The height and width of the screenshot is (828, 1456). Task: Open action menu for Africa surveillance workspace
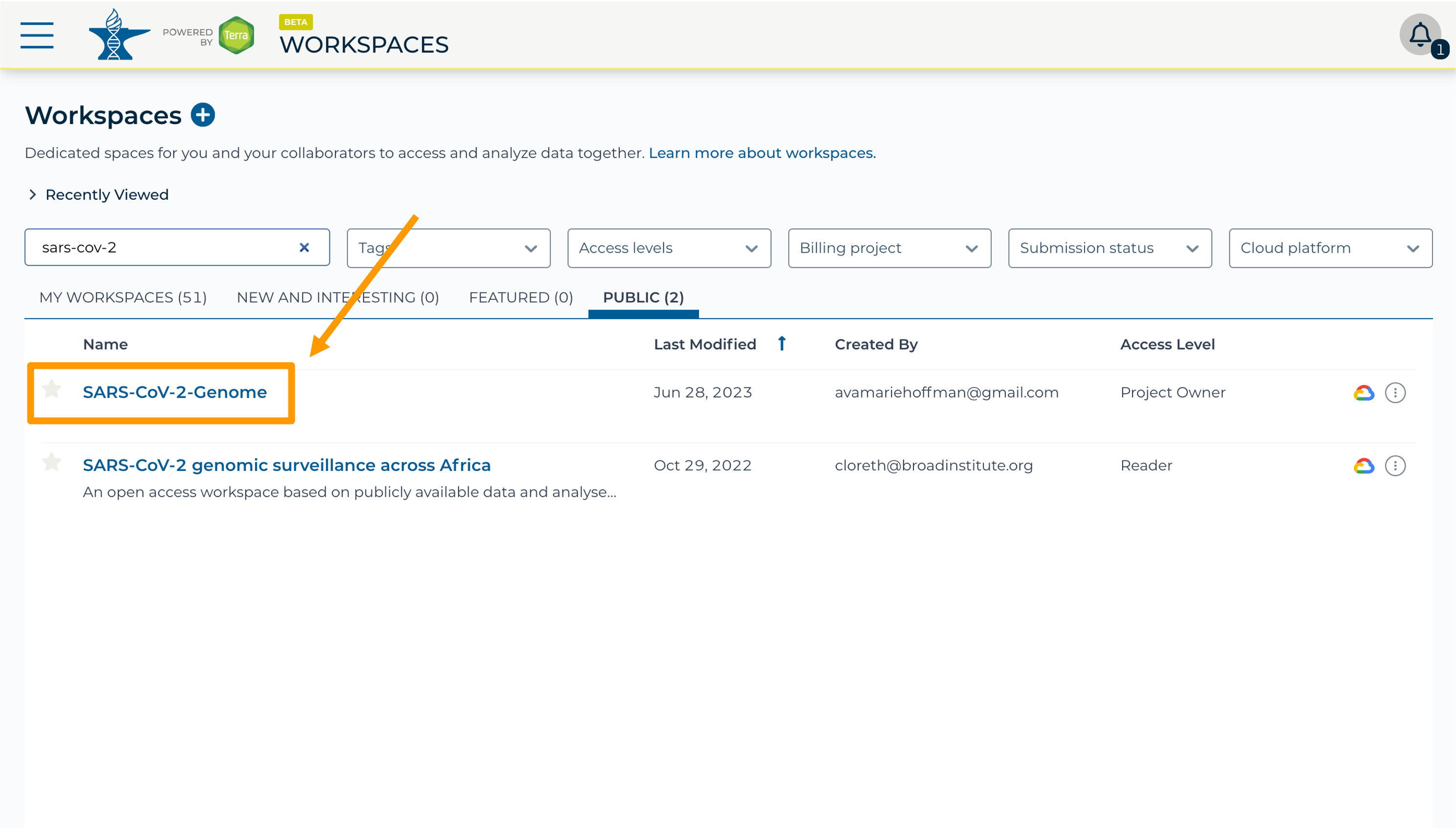coord(1395,466)
